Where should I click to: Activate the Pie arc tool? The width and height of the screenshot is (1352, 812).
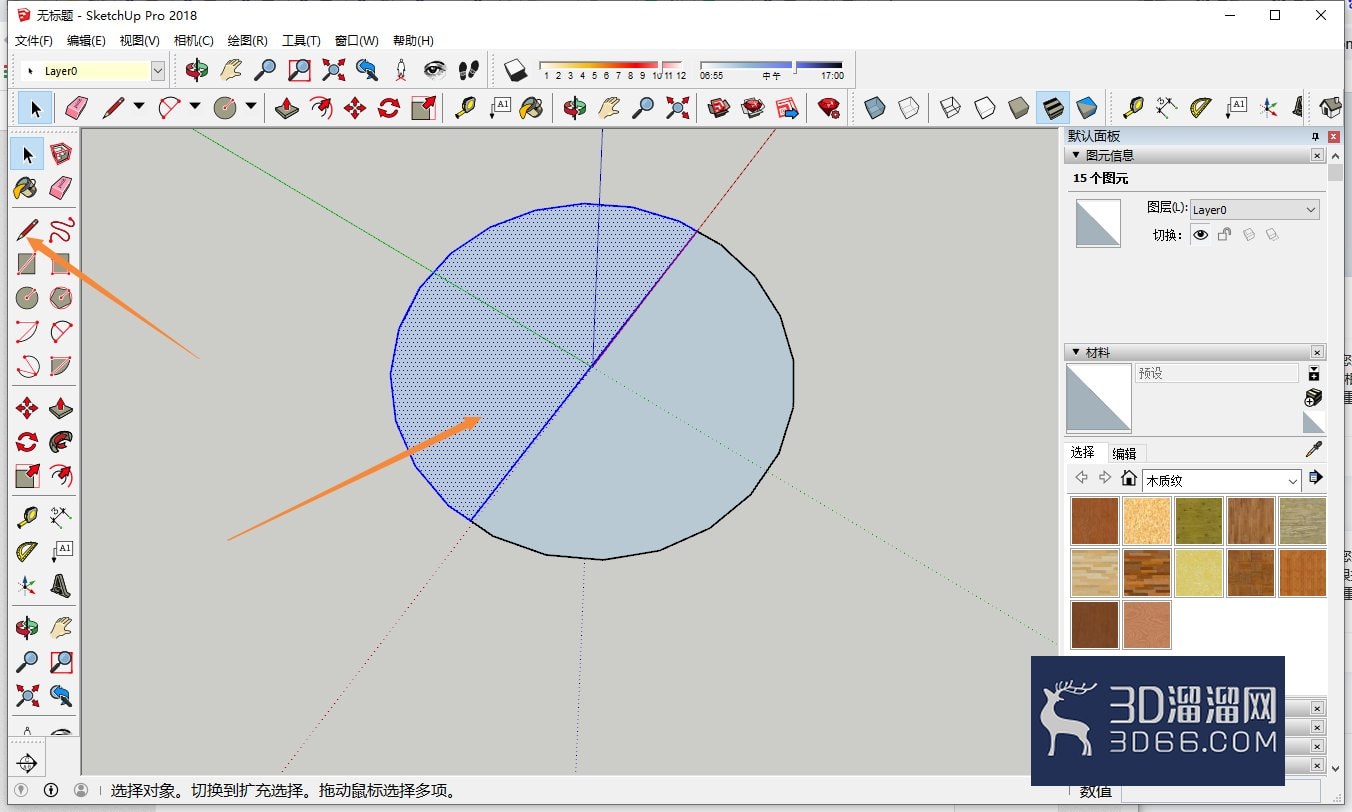[x=61, y=365]
